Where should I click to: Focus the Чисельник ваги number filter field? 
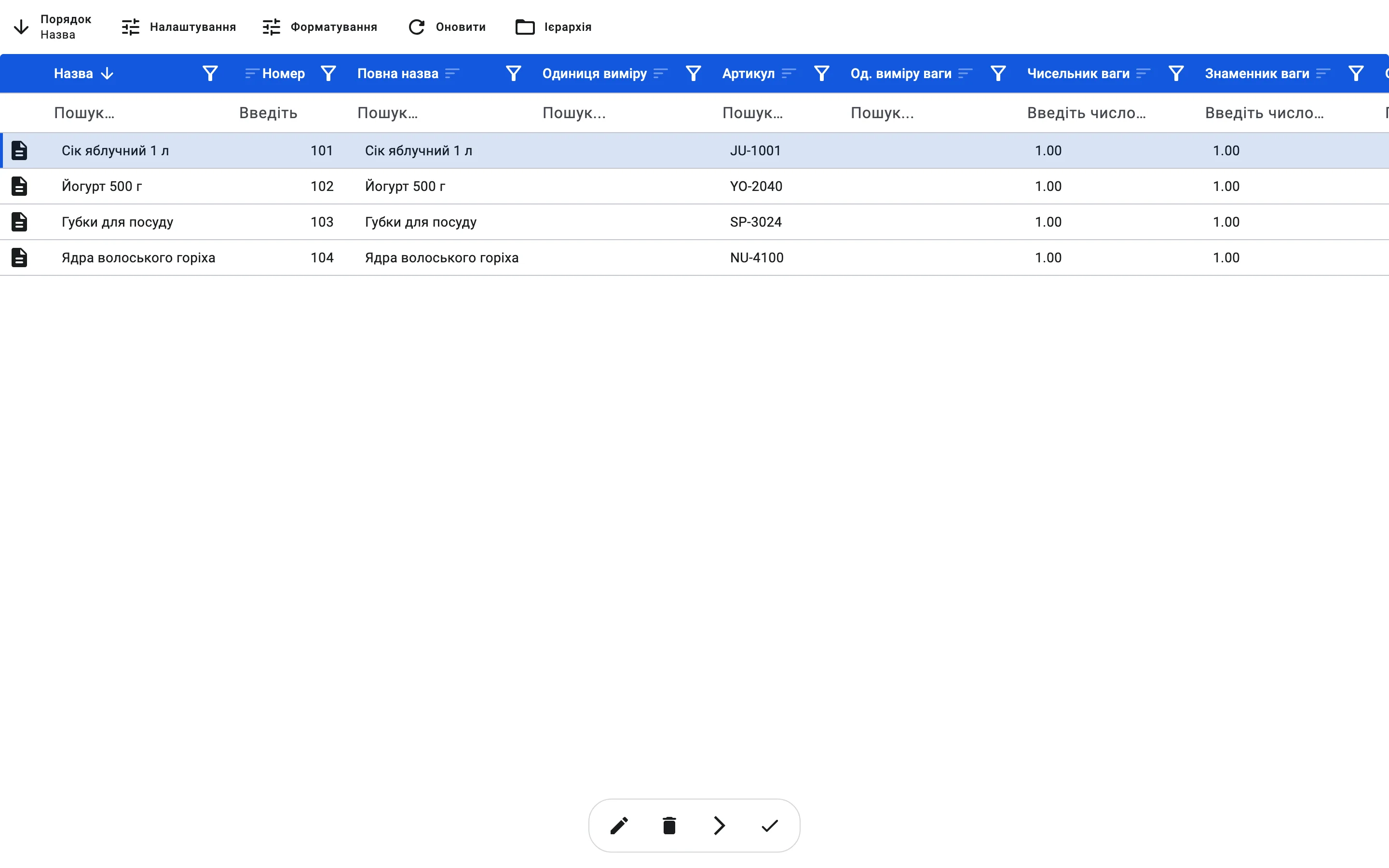click(1105, 112)
